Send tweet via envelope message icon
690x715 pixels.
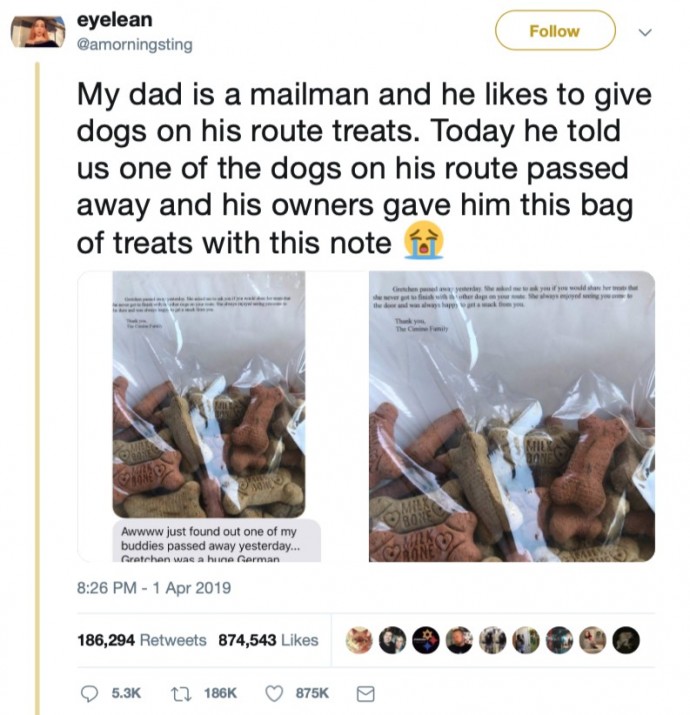coord(365,694)
